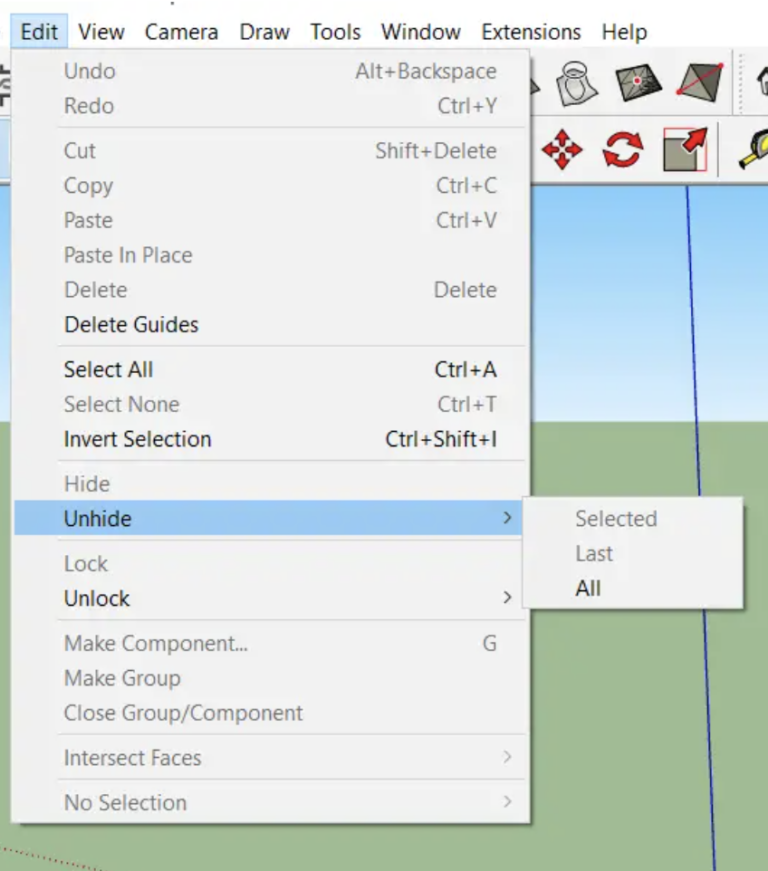This screenshot has width=768, height=871.
Task: Select Delete Guides
Action: (131, 324)
